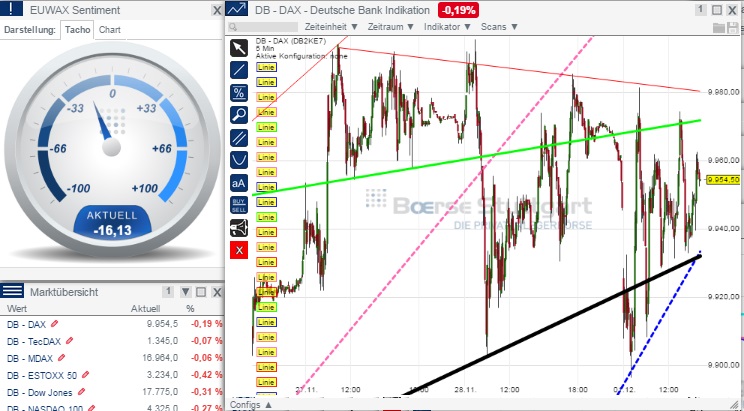This screenshot has width=744, height=411.
Task: Sort by the Wert column header
Action: 17,308
